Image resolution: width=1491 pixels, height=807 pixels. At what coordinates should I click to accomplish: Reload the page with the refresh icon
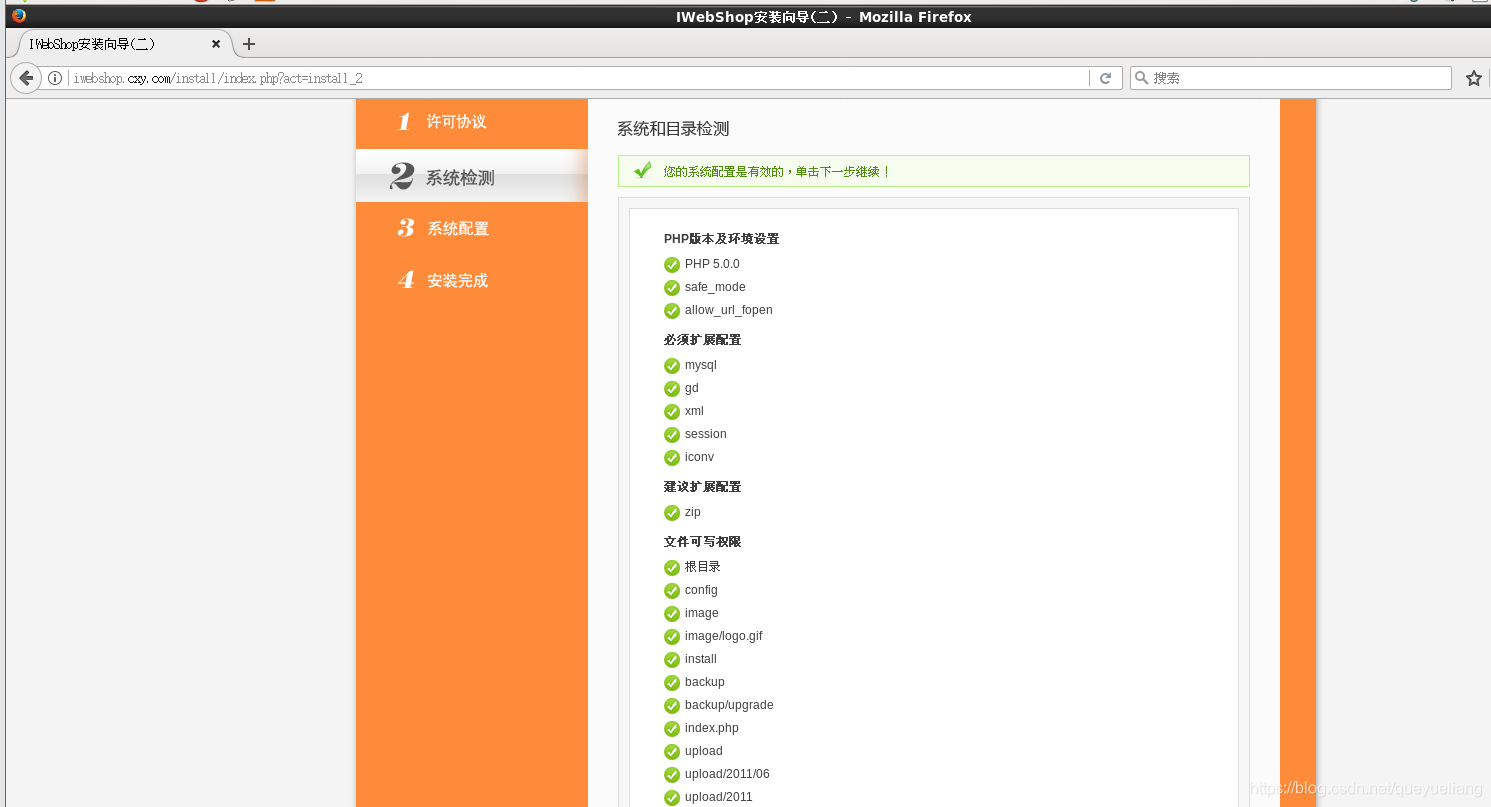tap(1105, 78)
